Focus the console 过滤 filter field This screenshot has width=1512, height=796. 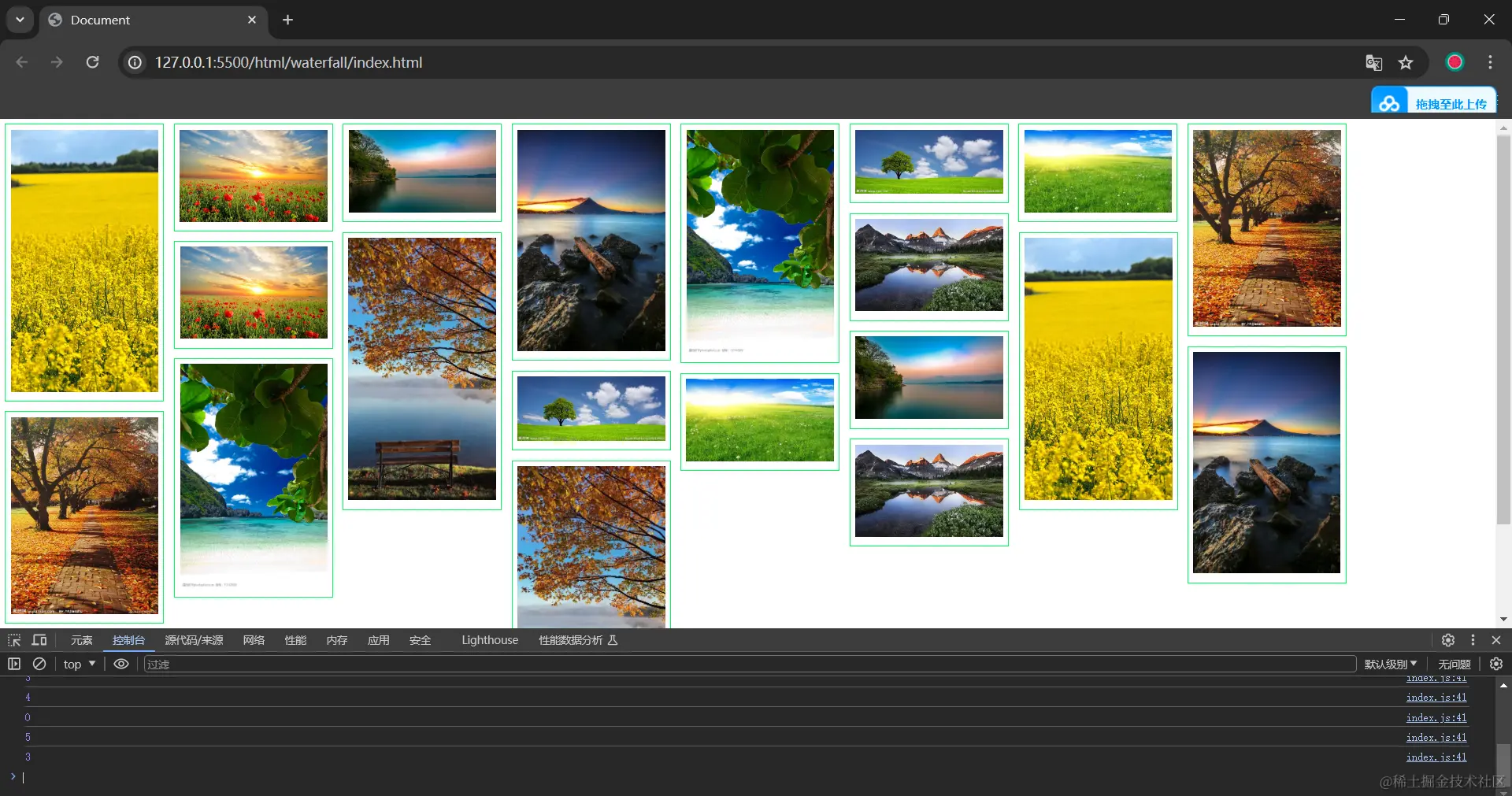pos(750,664)
